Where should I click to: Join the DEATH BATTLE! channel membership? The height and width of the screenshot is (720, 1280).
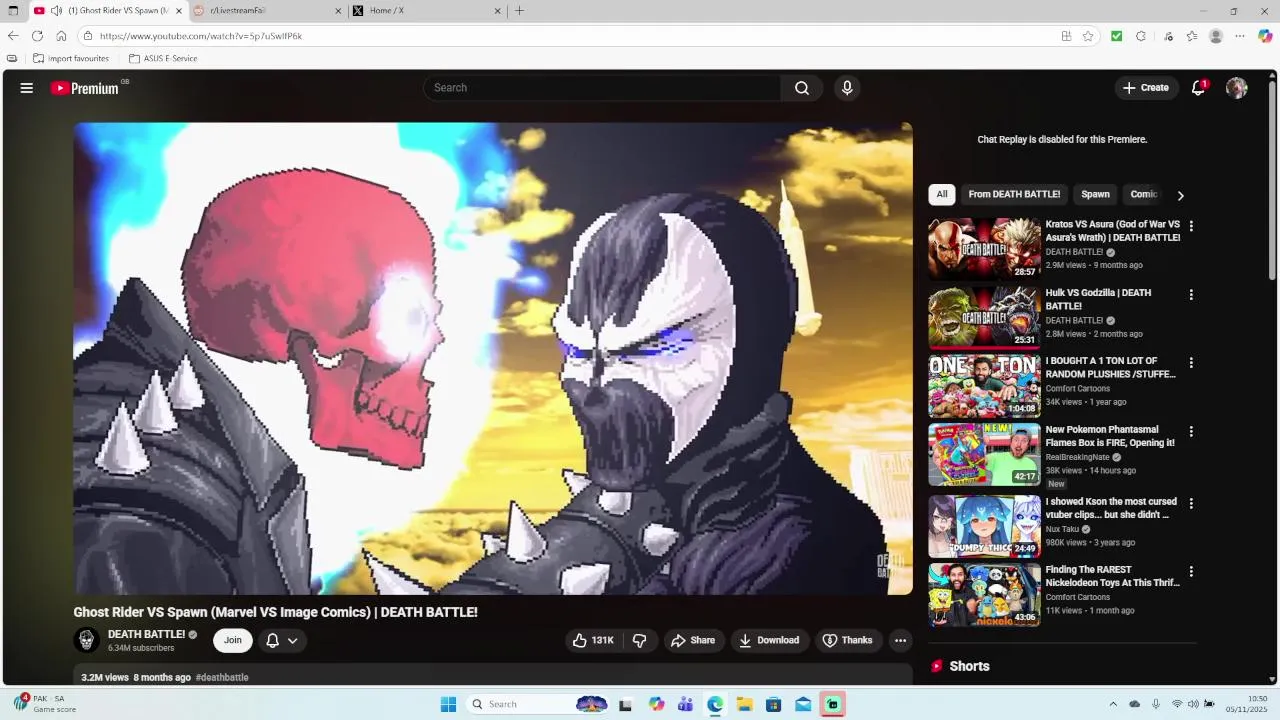pos(233,640)
